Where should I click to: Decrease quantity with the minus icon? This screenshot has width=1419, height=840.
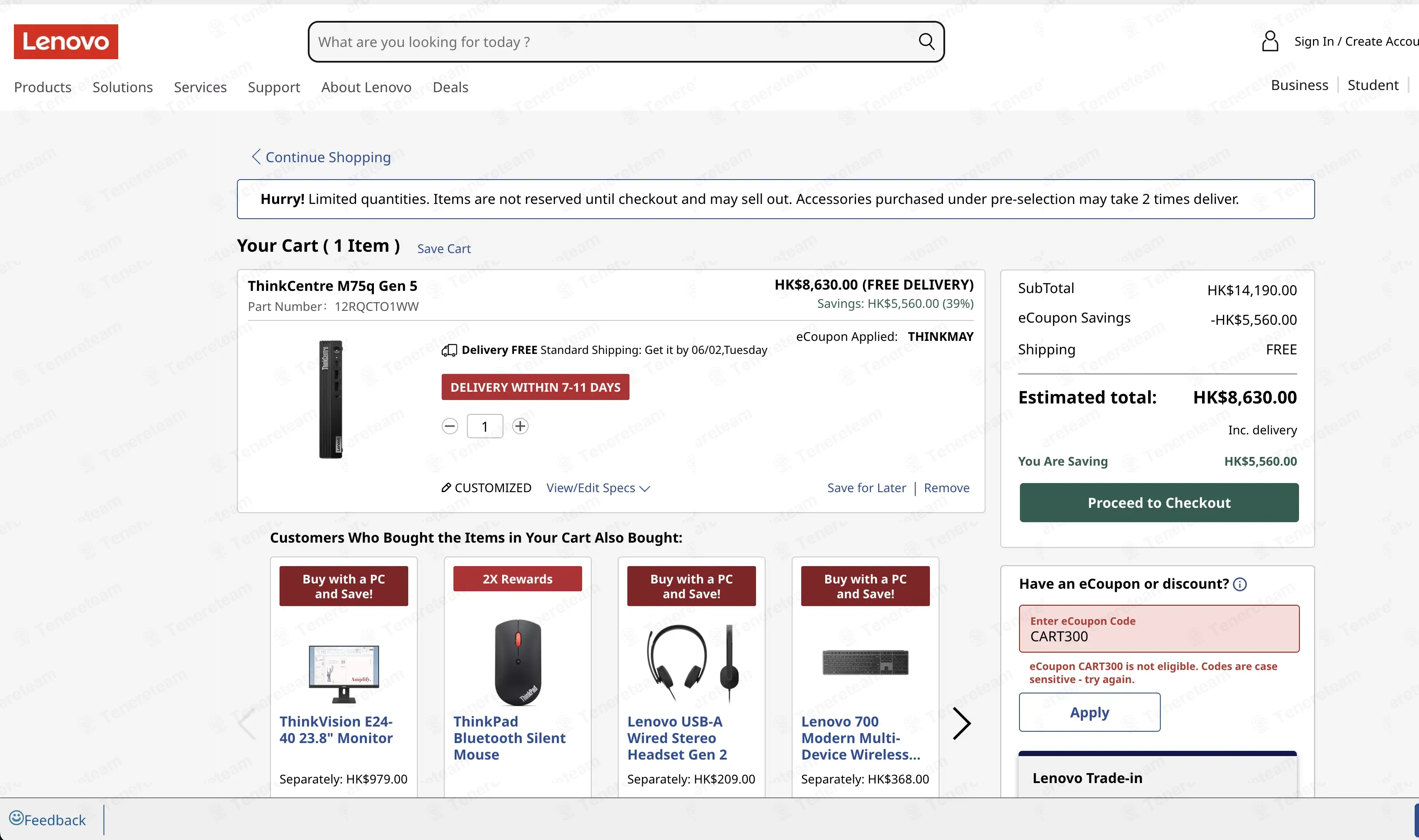[450, 426]
